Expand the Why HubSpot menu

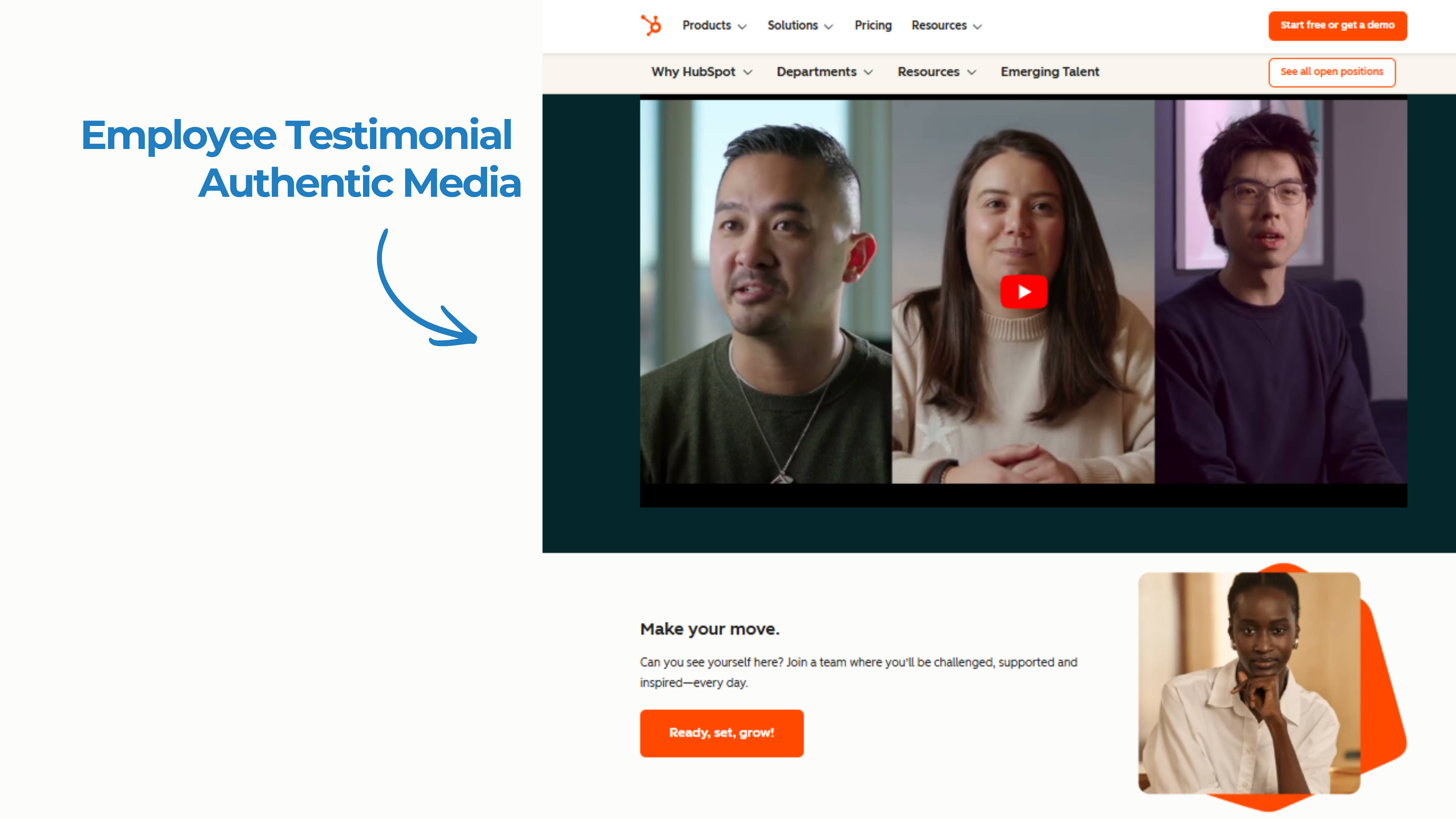(702, 72)
